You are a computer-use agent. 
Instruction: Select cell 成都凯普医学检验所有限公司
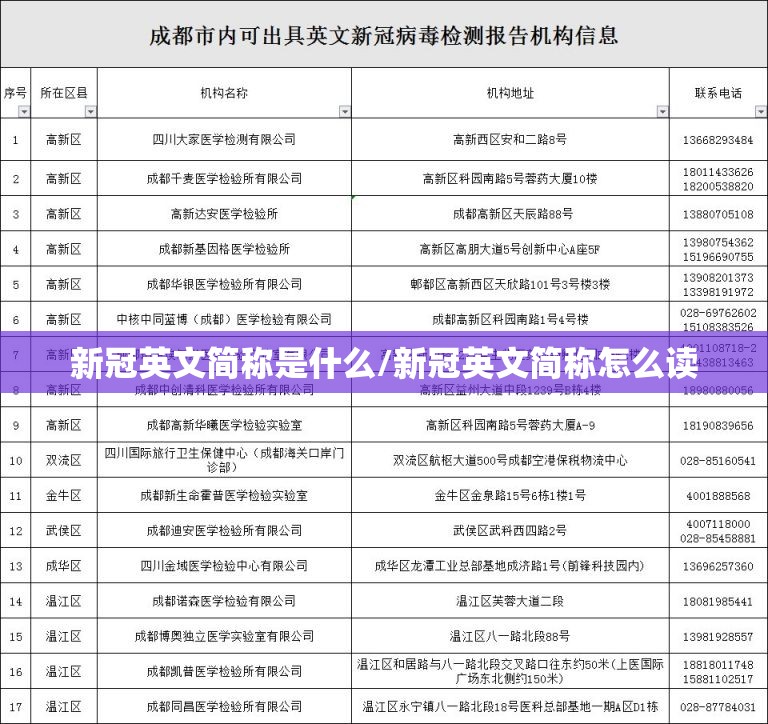tap(224, 672)
